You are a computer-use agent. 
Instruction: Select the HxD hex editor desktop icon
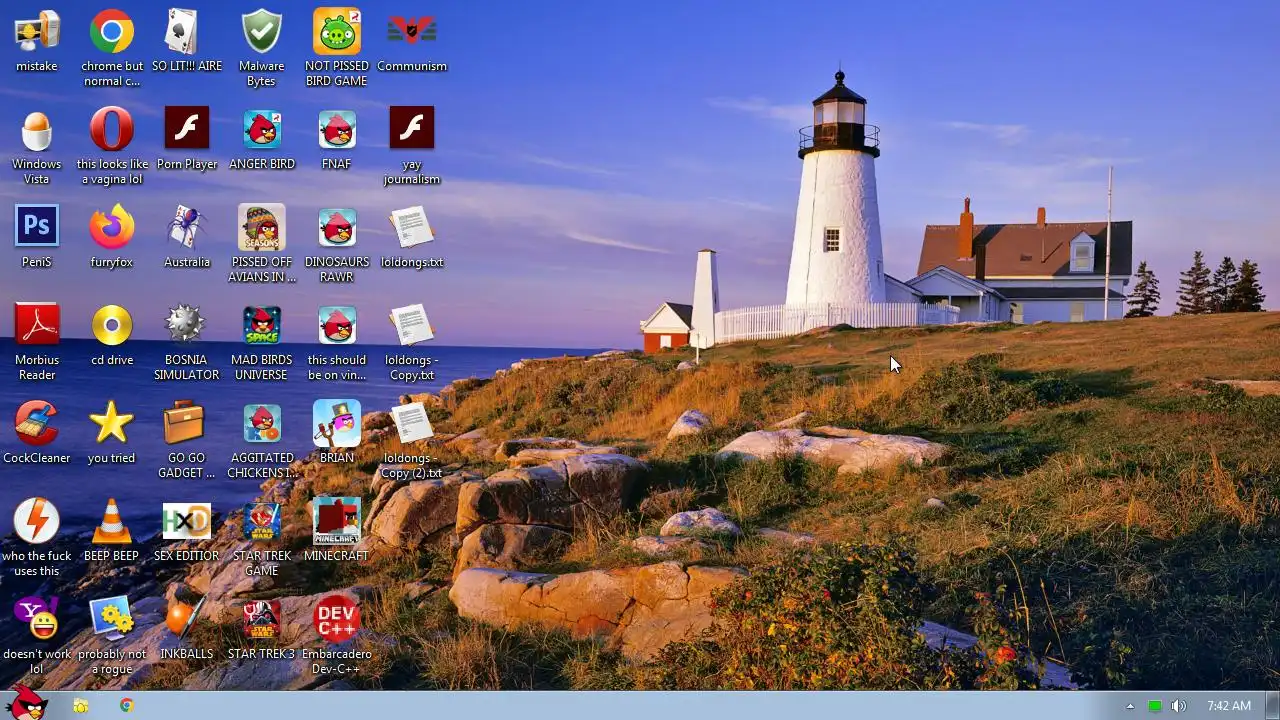pos(187,522)
